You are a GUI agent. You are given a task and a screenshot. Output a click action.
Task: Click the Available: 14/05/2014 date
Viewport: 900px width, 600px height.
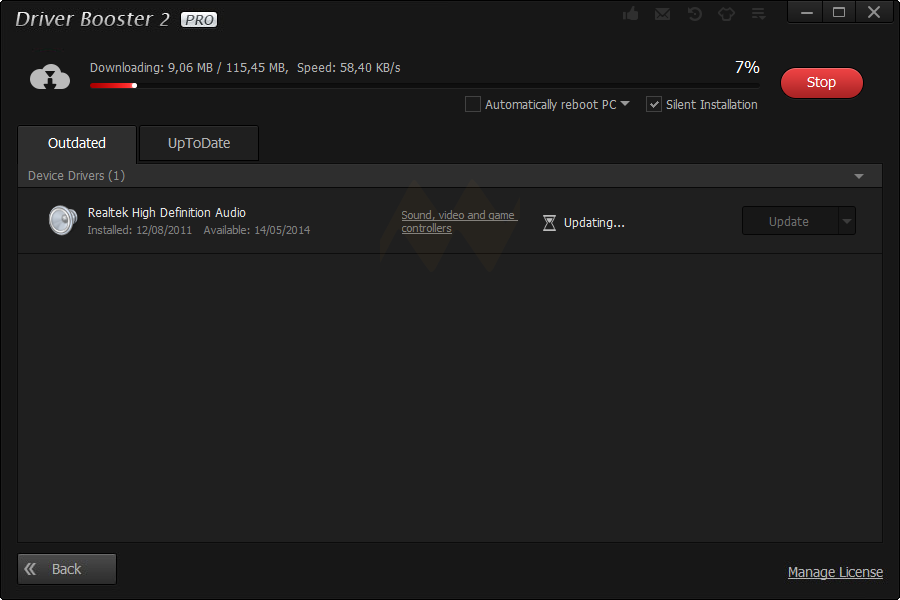(257, 230)
